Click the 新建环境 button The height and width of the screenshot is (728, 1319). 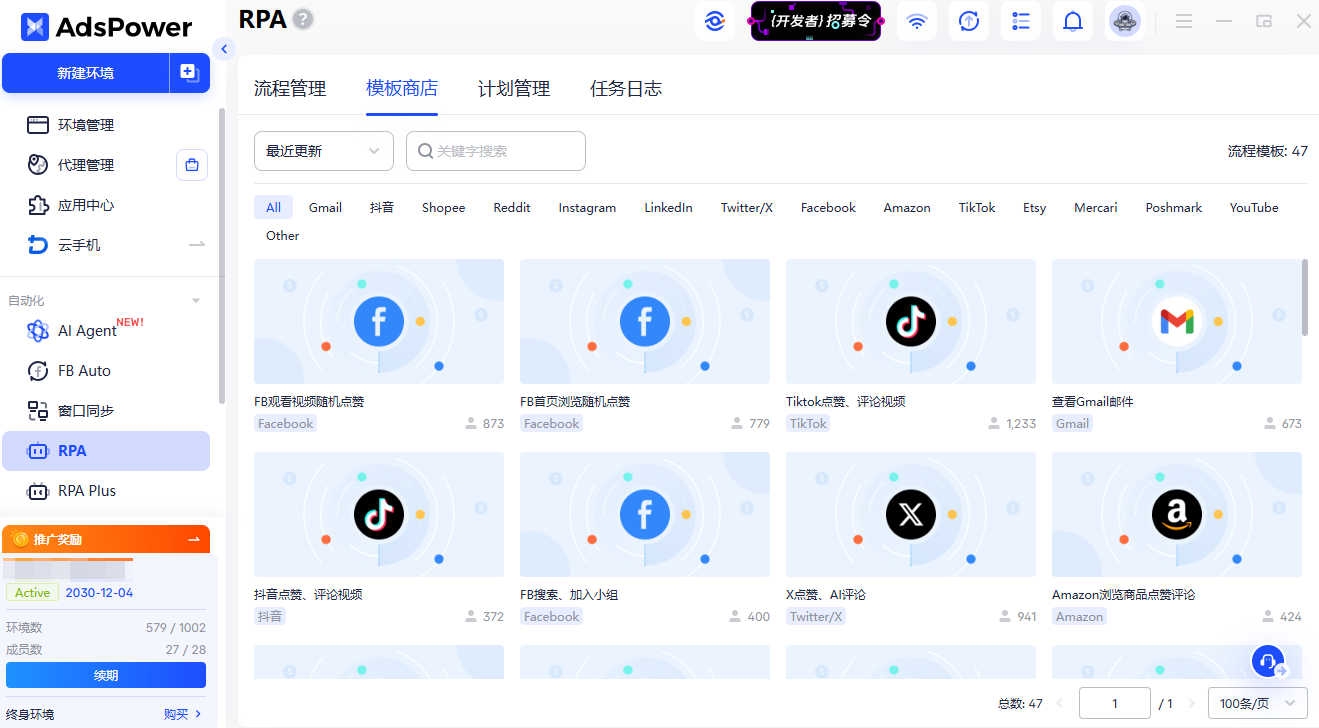85,73
